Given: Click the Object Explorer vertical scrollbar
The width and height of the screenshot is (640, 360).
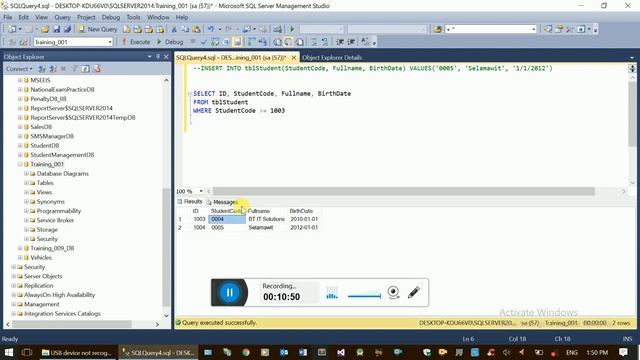Looking at the screenshot, I should tap(166, 247).
